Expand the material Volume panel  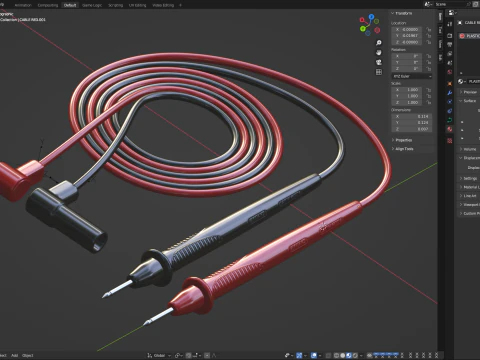(x=468, y=149)
